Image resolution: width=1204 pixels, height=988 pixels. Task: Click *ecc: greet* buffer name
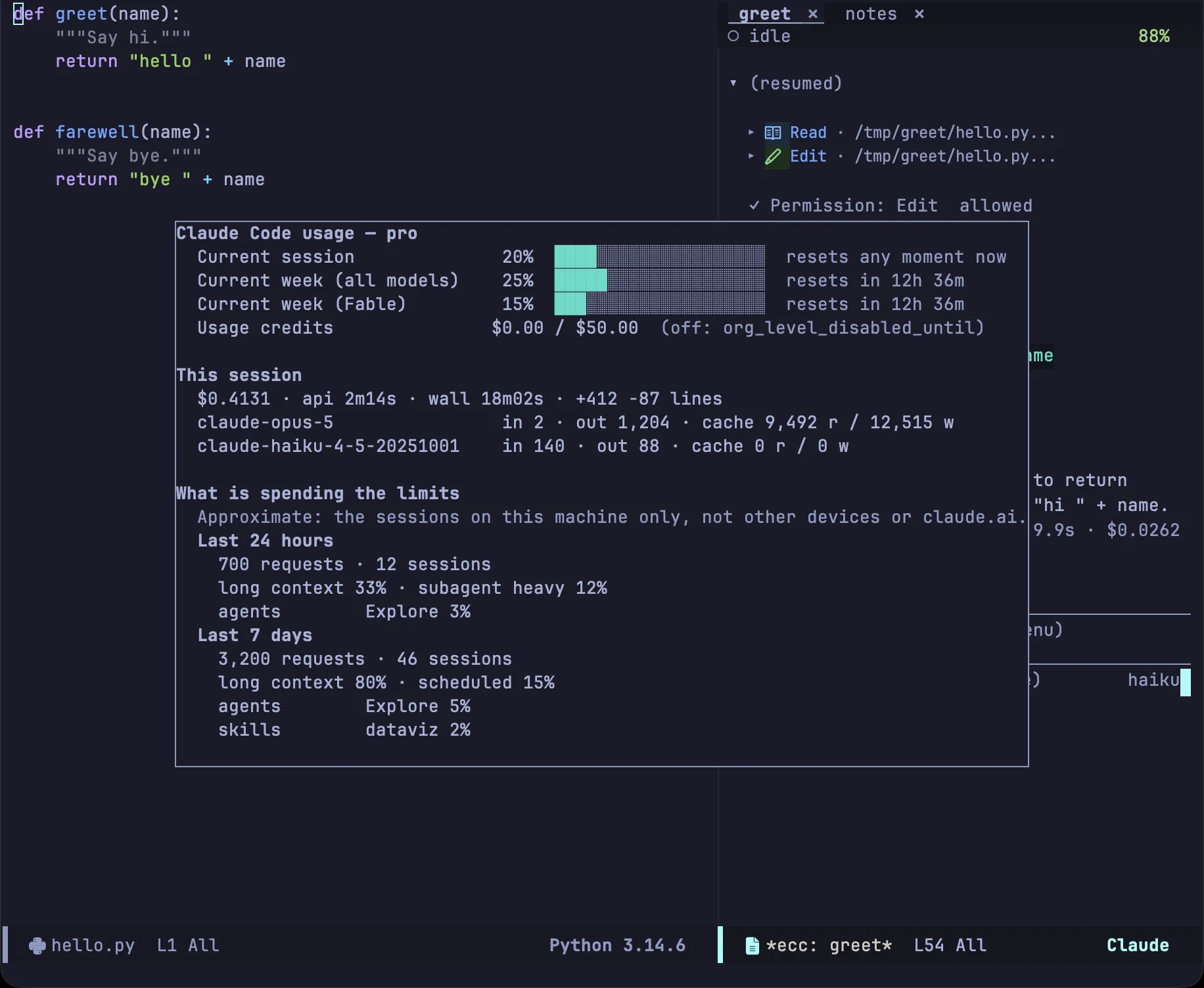pyautogui.click(x=829, y=945)
